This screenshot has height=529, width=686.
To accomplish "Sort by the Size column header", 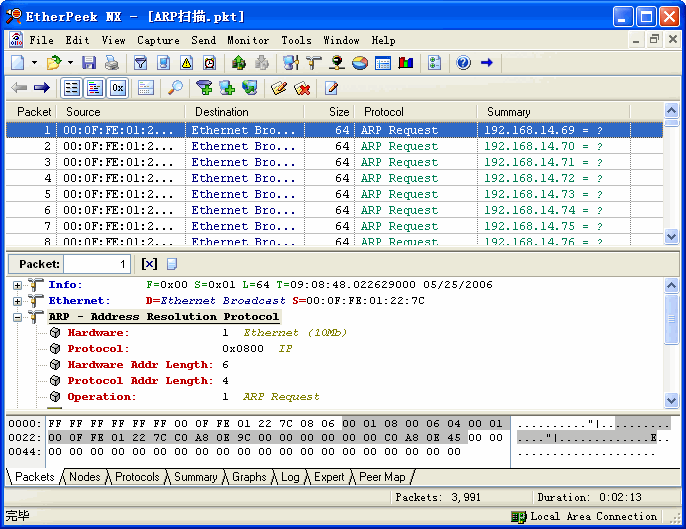I will [x=329, y=112].
